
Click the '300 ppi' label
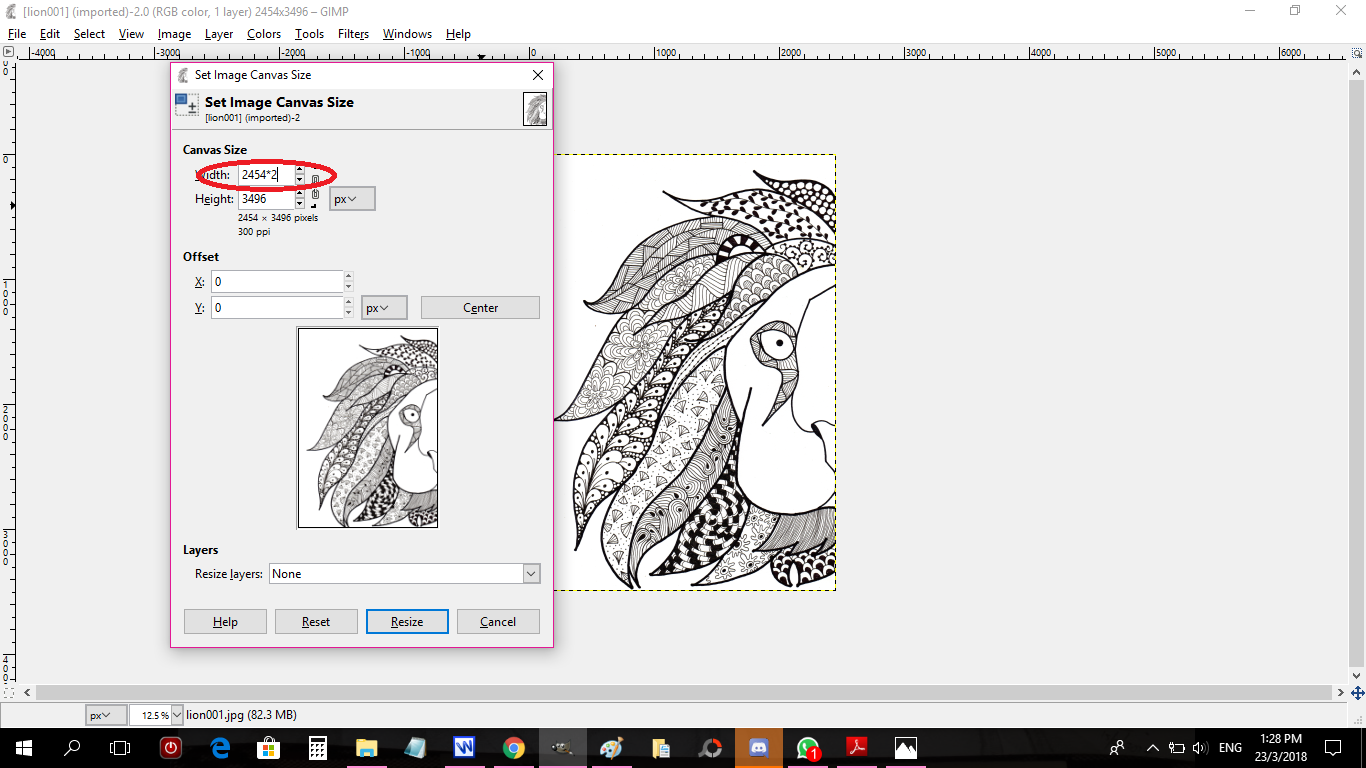[x=254, y=232]
